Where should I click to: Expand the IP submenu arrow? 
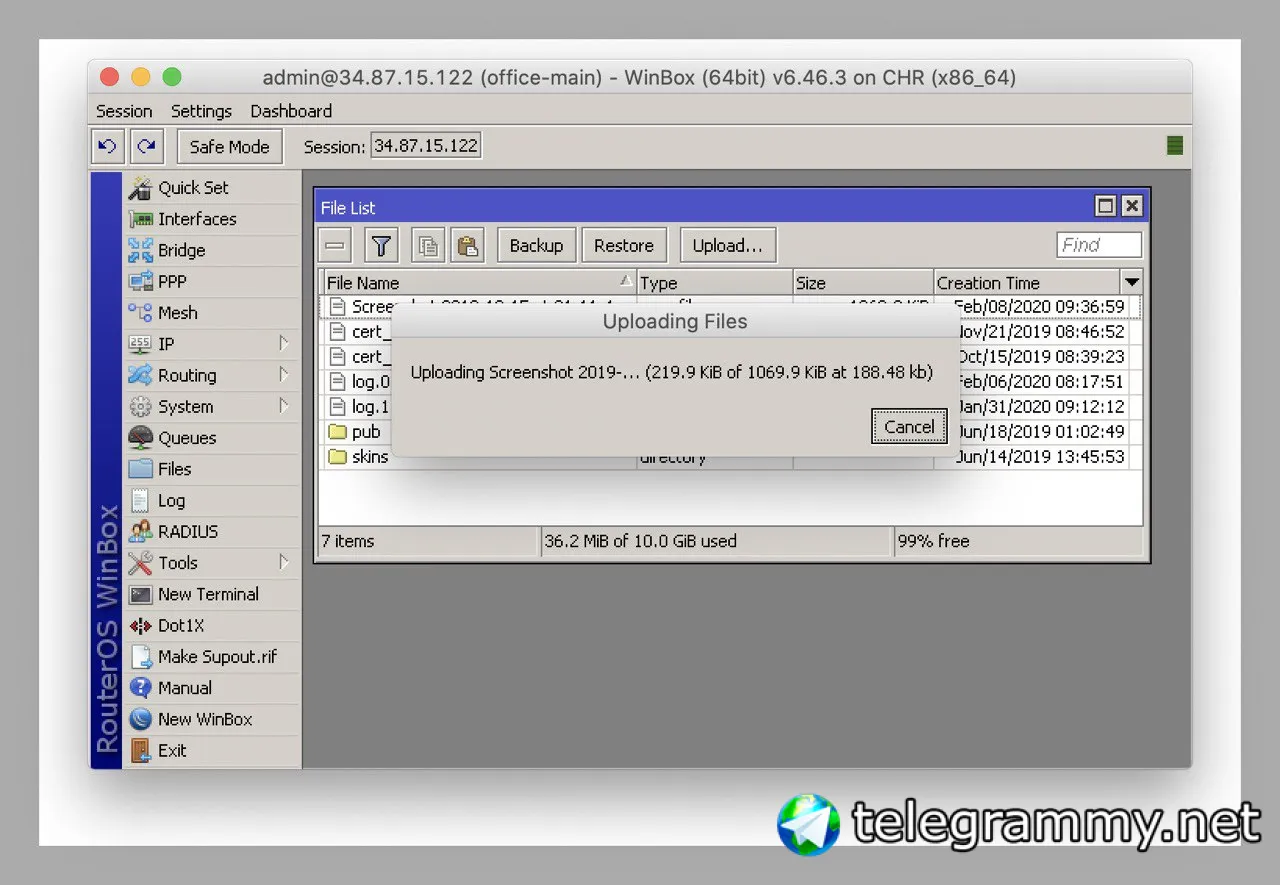284,344
